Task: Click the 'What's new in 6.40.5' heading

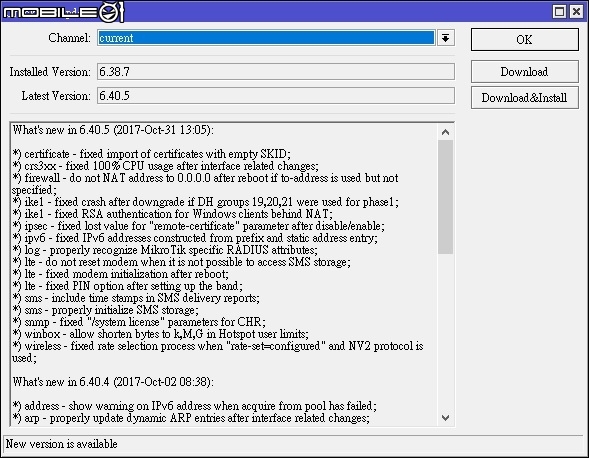Action: click(x=113, y=130)
